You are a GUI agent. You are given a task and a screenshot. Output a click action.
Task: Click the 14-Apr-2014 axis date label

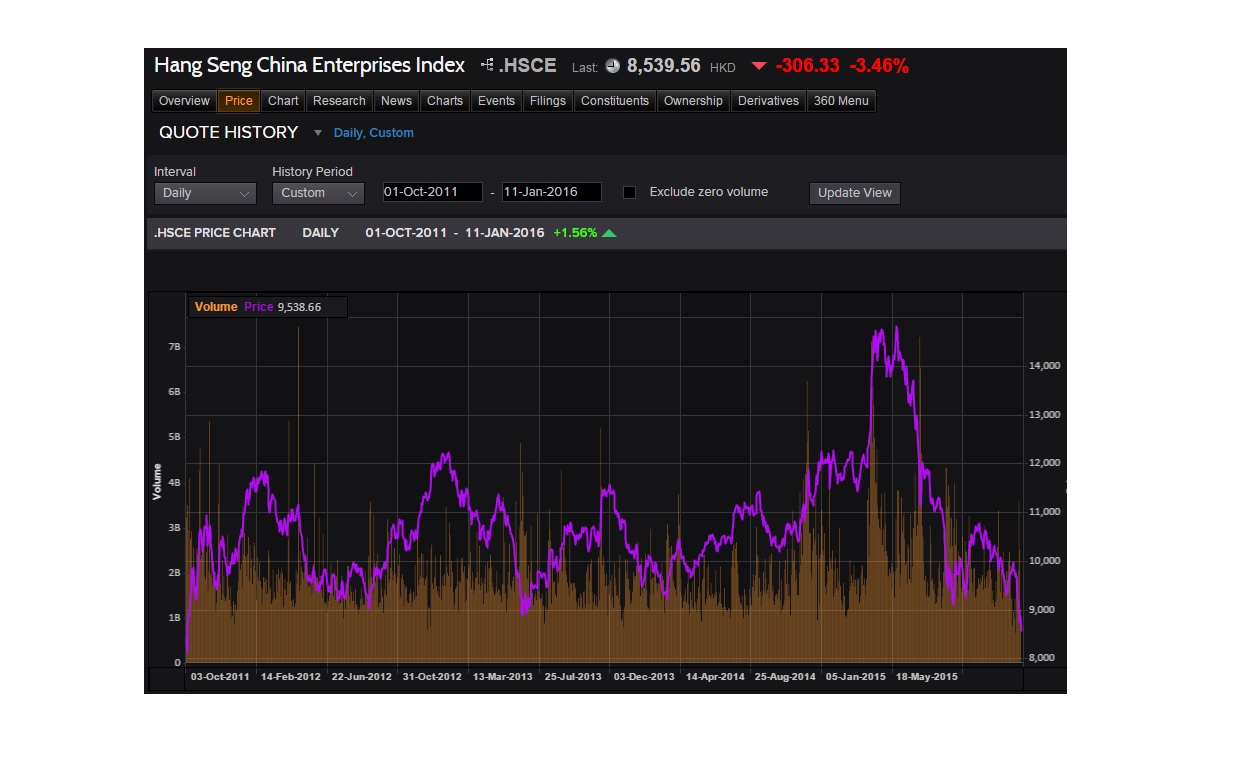[715, 677]
